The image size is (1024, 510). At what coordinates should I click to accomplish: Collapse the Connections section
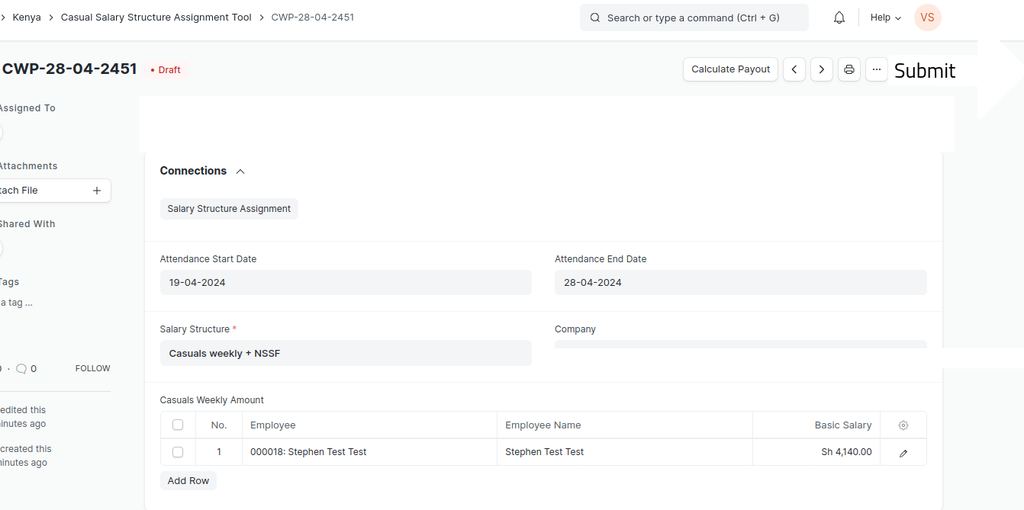pyautogui.click(x=240, y=171)
